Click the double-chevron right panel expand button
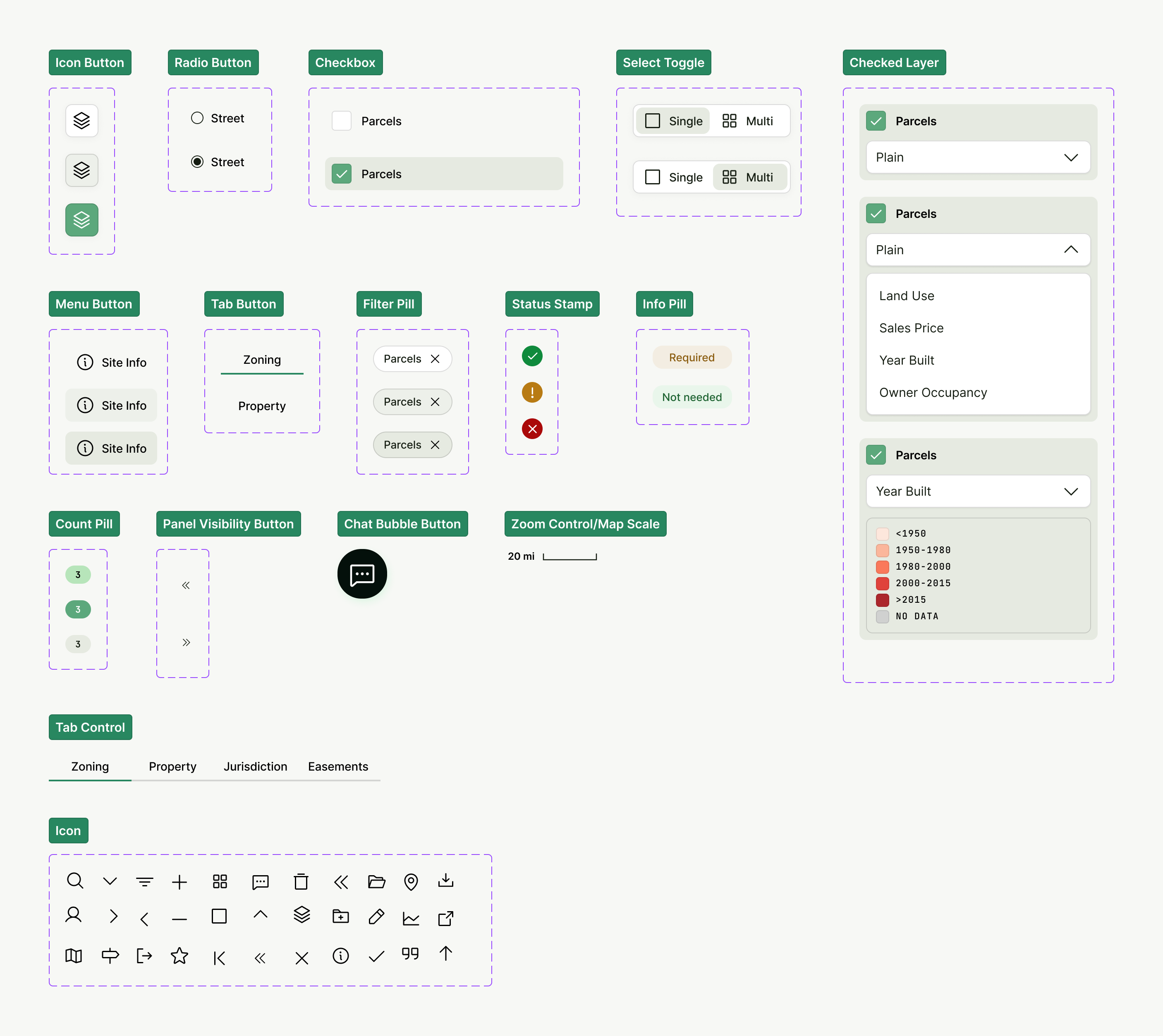 point(186,642)
